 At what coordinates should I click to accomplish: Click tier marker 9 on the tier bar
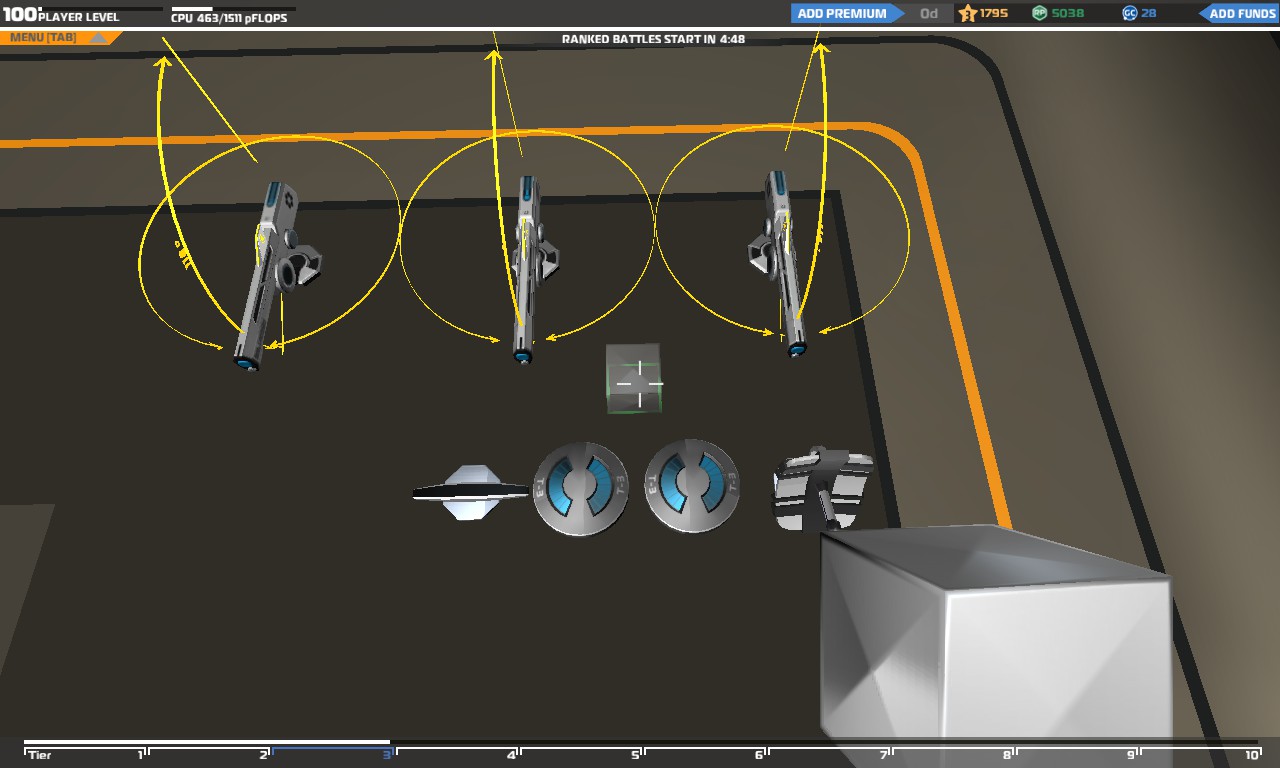tap(1131, 755)
